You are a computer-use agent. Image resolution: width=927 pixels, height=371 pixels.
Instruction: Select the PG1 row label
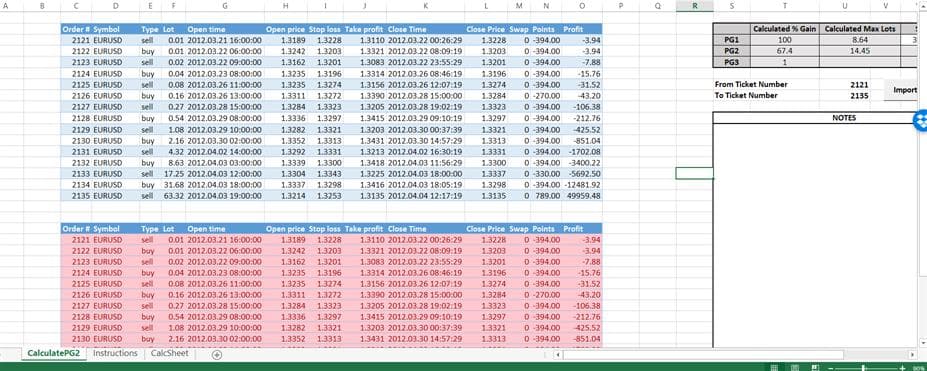732,40
